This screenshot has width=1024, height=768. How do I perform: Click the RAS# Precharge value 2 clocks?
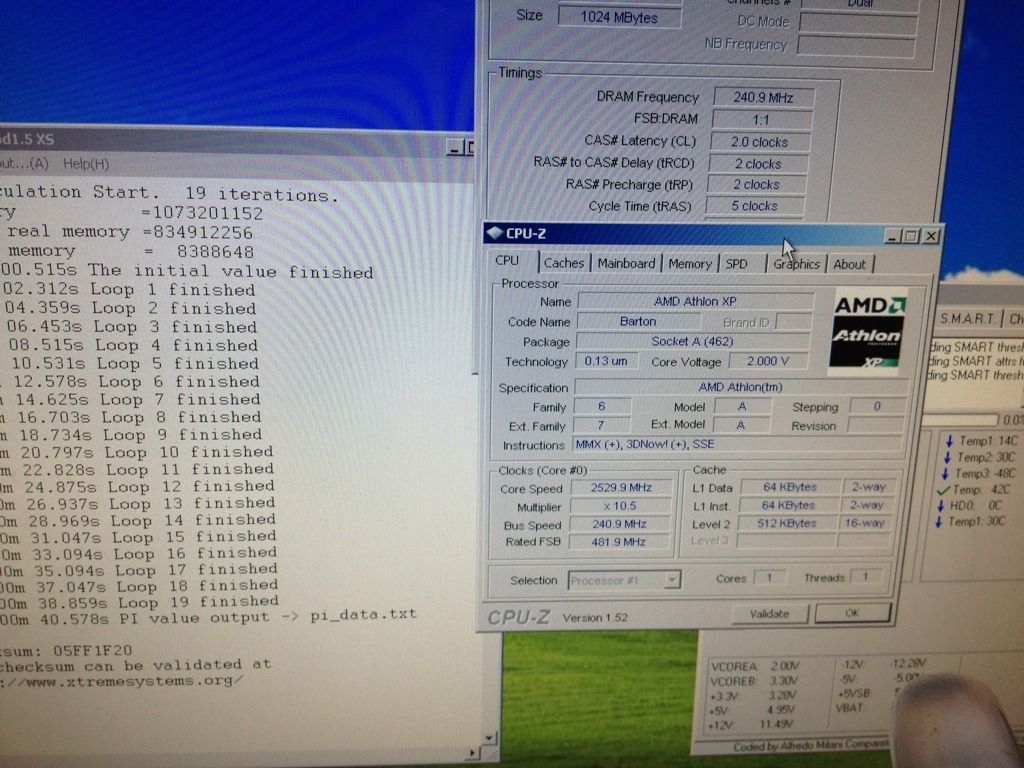click(x=756, y=185)
